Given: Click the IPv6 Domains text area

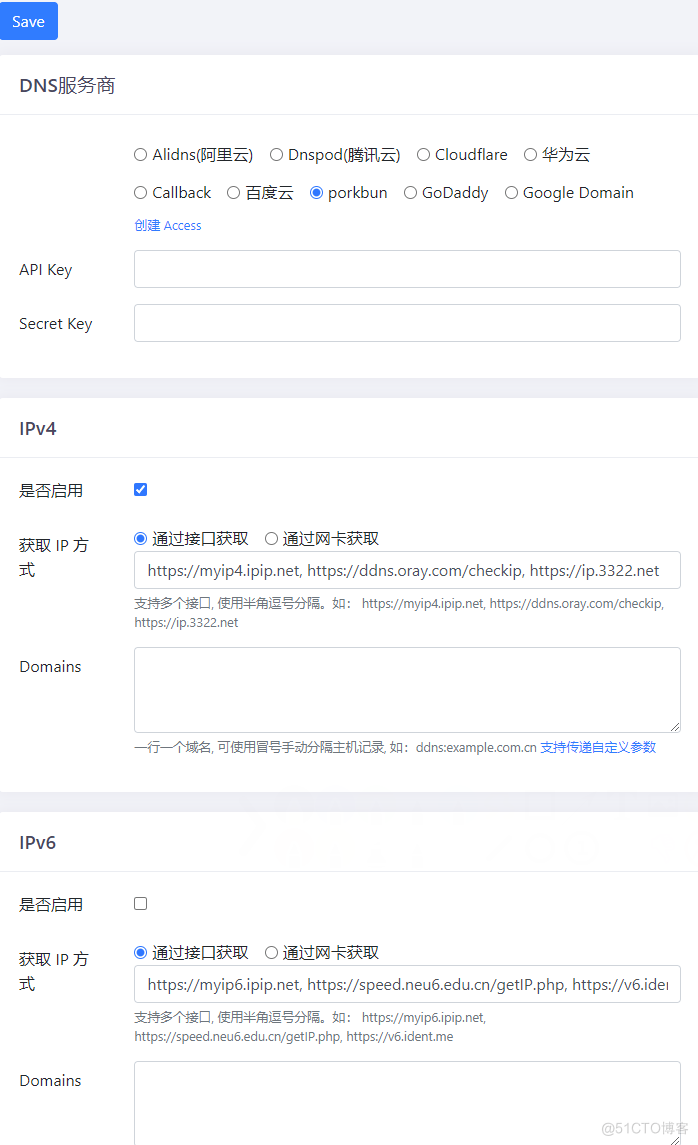Looking at the screenshot, I should click(407, 1103).
